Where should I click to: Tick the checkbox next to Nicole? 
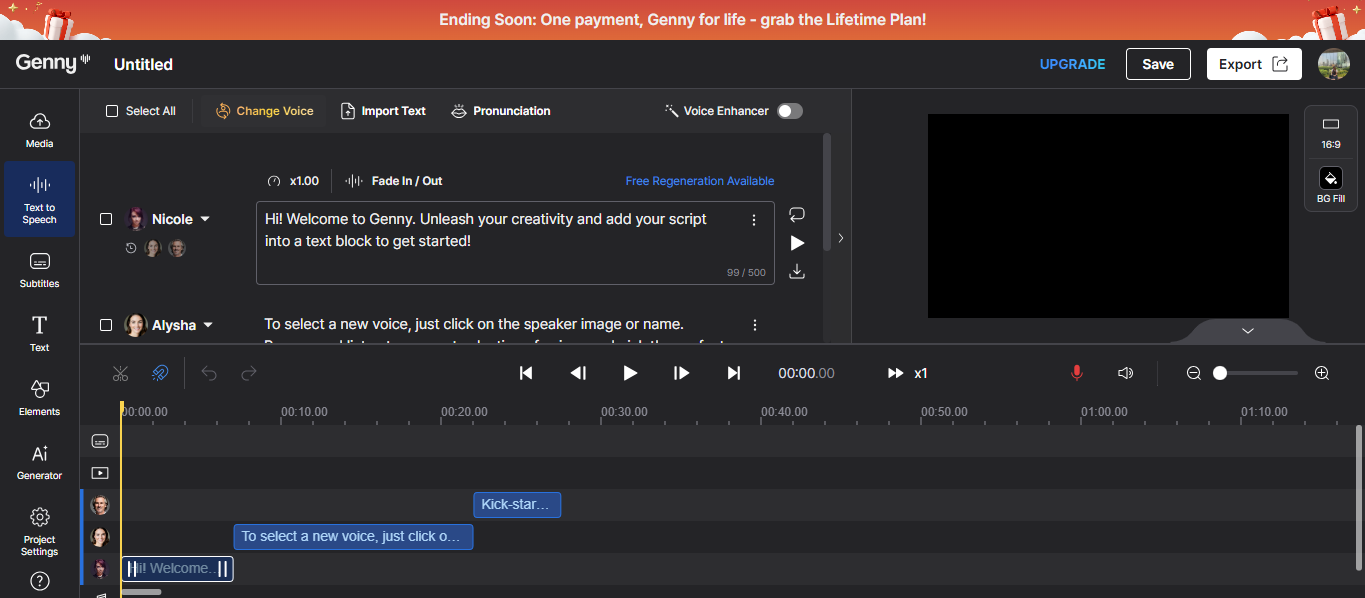click(x=106, y=219)
